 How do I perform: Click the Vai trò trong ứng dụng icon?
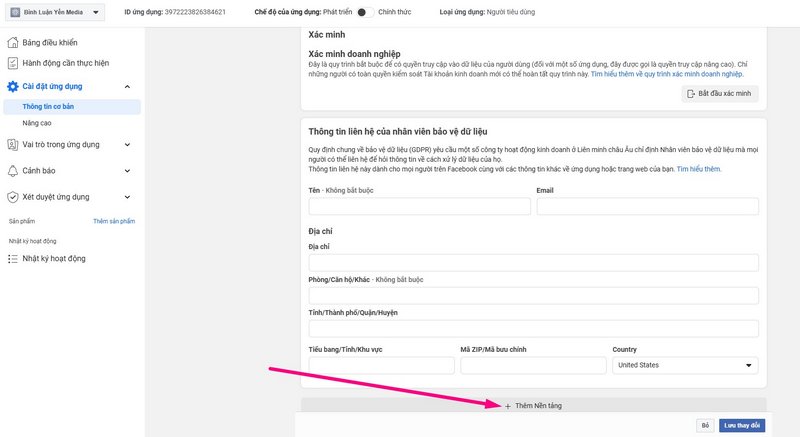[13, 145]
